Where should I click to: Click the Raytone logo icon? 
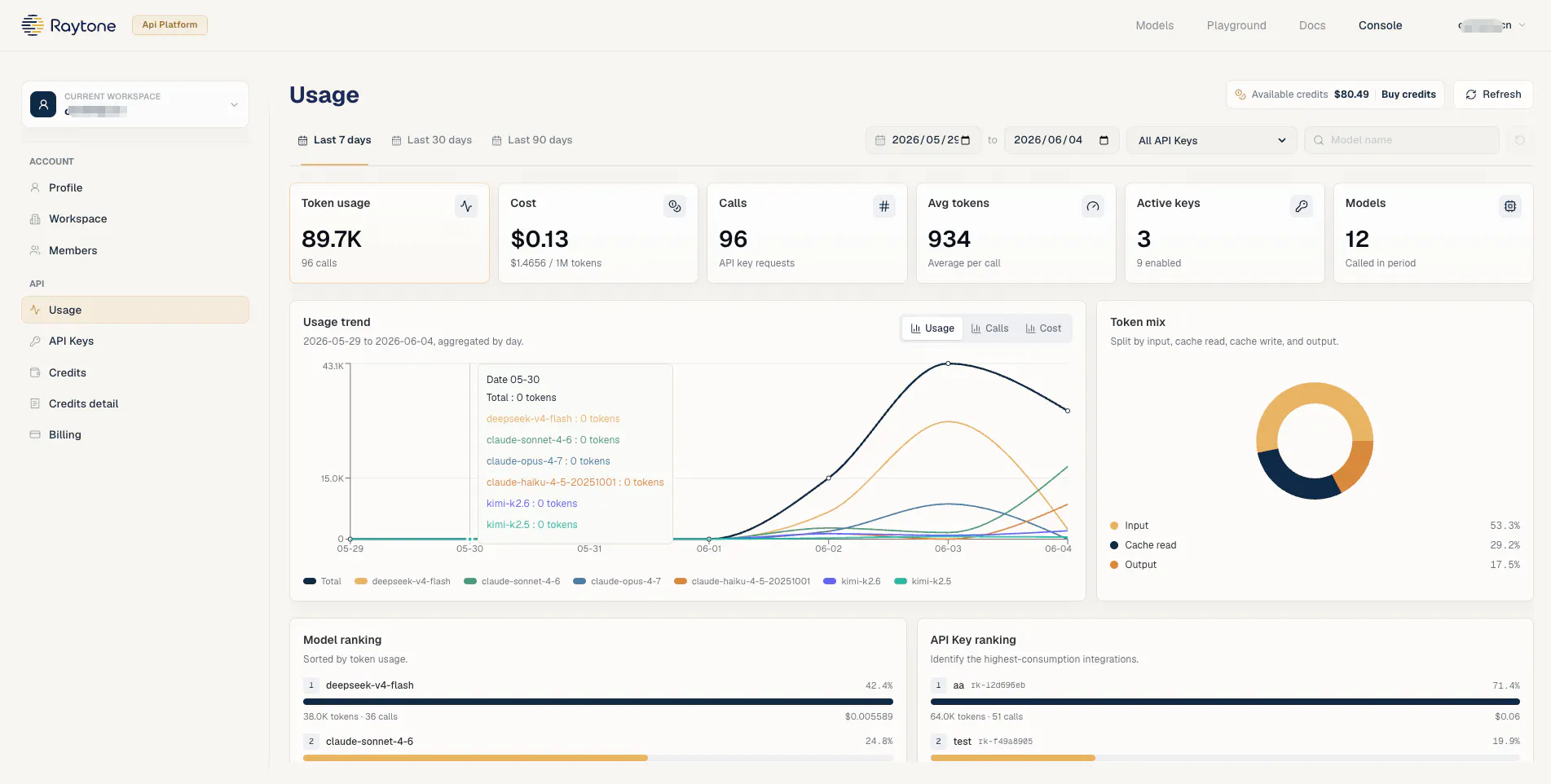(x=33, y=25)
